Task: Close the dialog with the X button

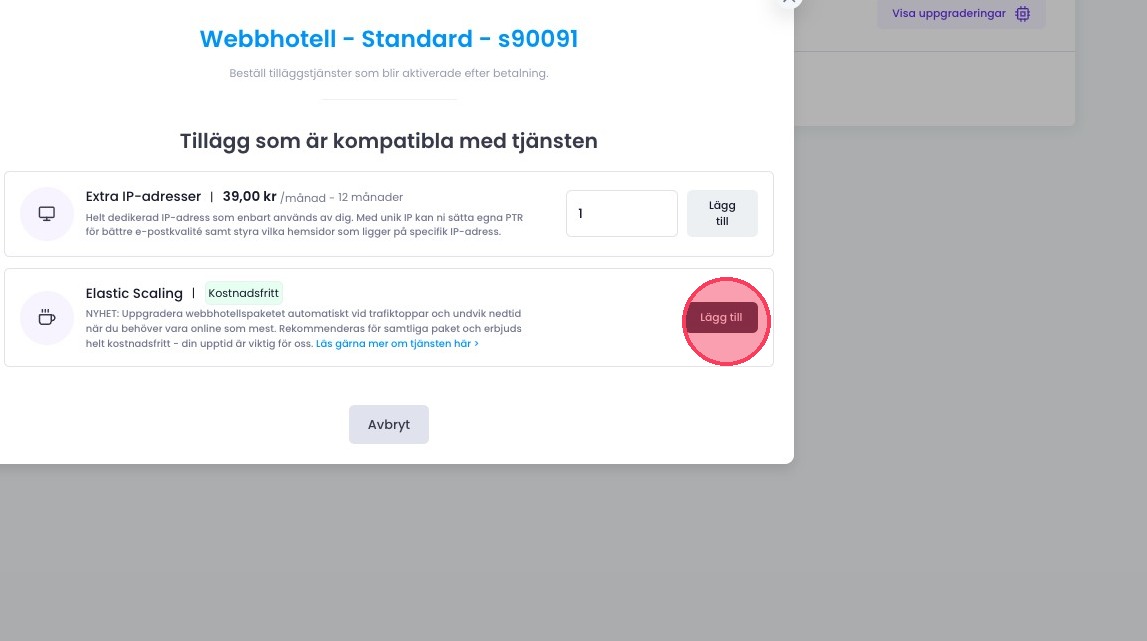Action: tap(789, 3)
